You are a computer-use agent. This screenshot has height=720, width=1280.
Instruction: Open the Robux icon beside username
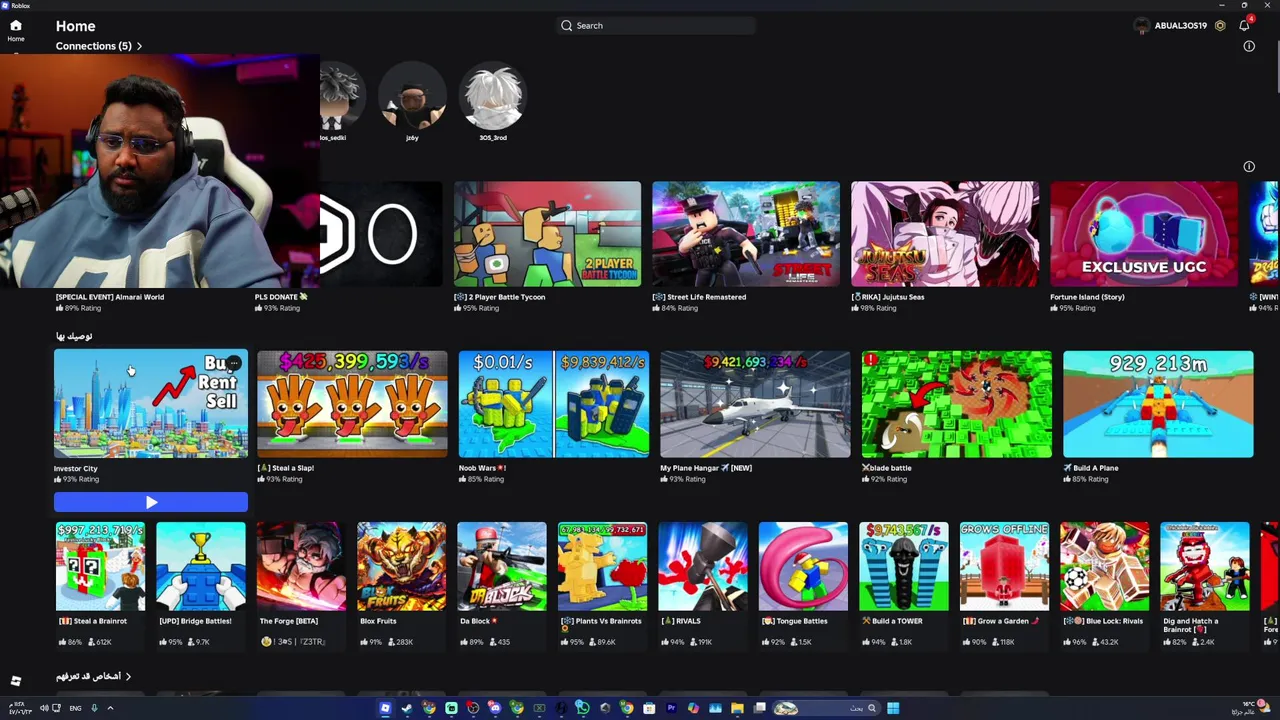1220,25
